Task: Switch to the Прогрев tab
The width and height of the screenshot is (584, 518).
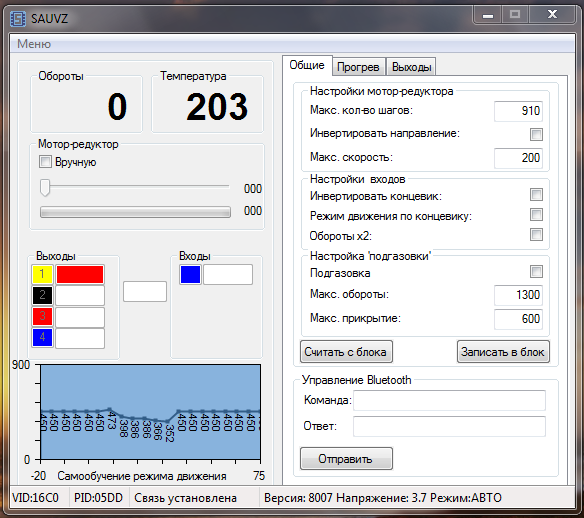Action: click(x=358, y=67)
